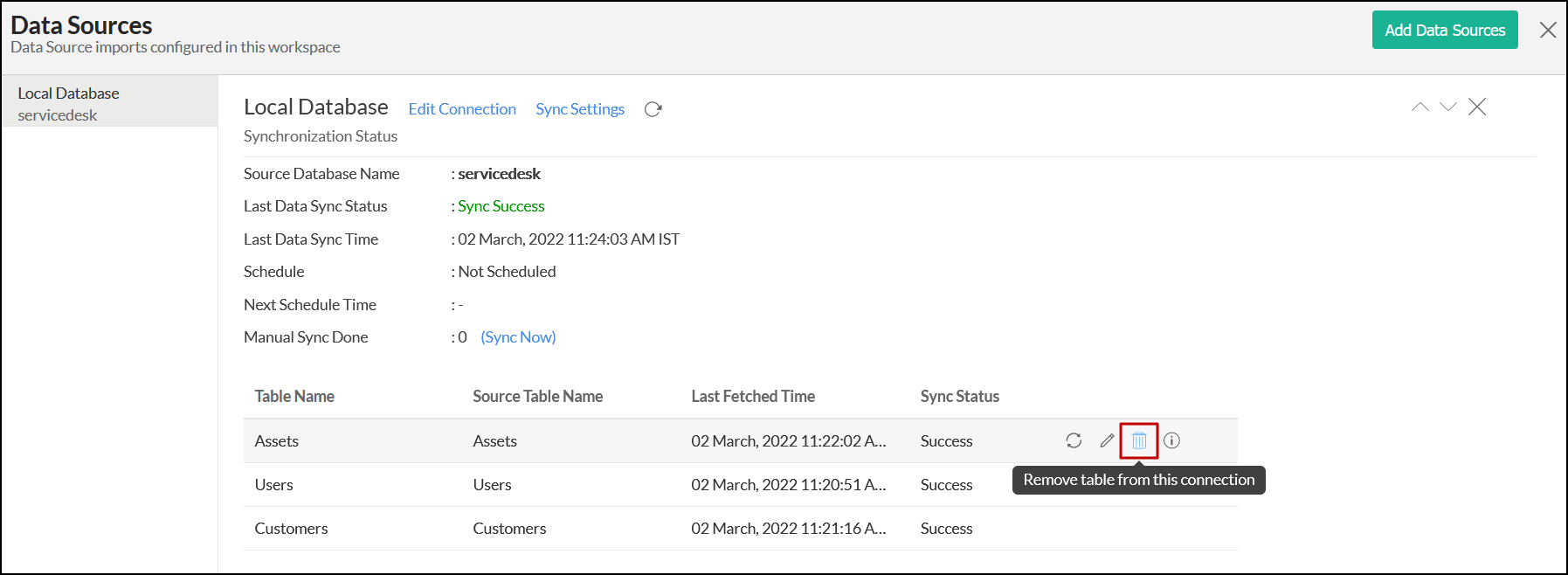Close the Data Sources dialog
The width and height of the screenshot is (1568, 575).
1548,30
